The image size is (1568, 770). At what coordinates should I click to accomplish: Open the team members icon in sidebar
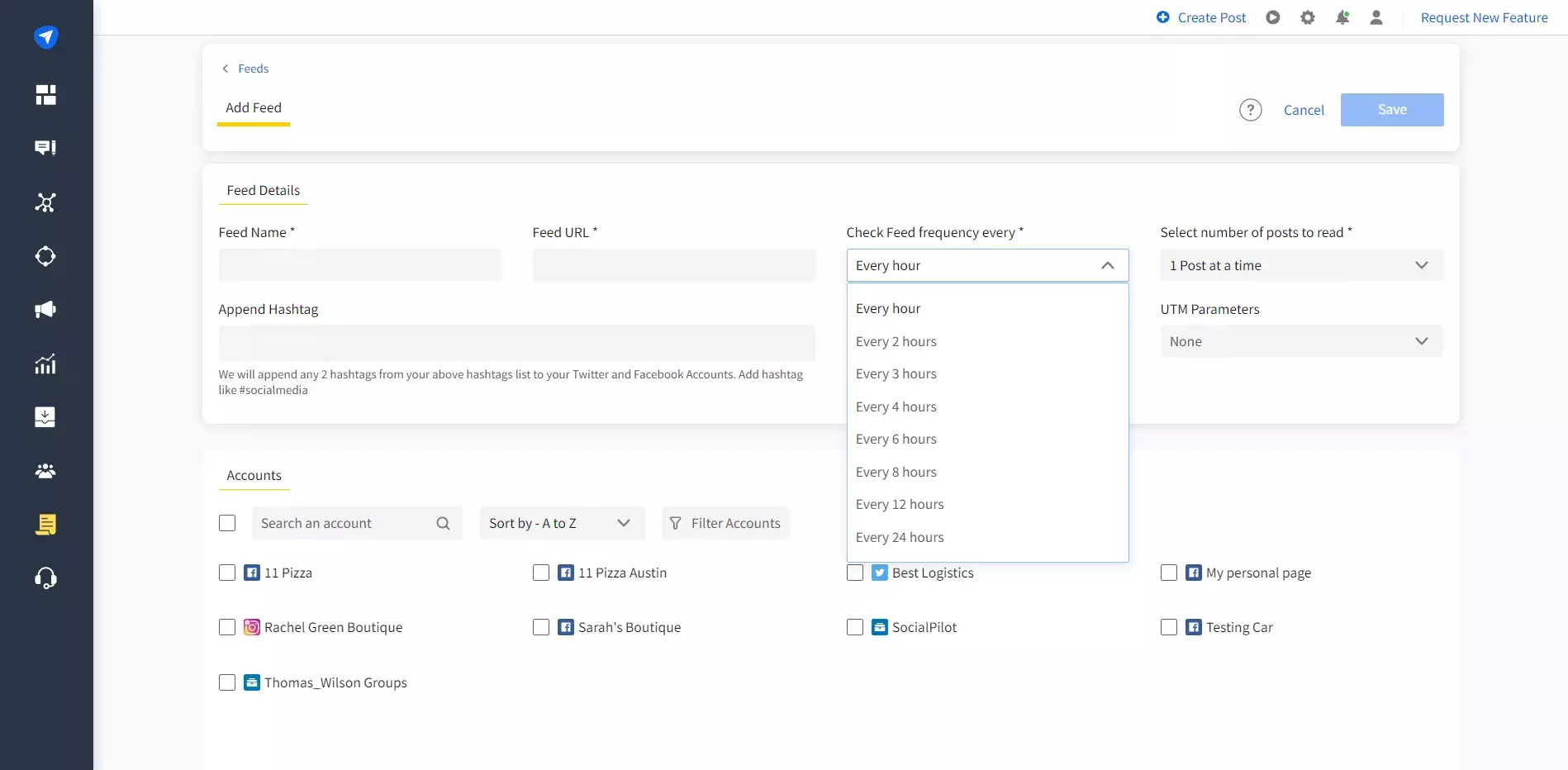coord(45,471)
